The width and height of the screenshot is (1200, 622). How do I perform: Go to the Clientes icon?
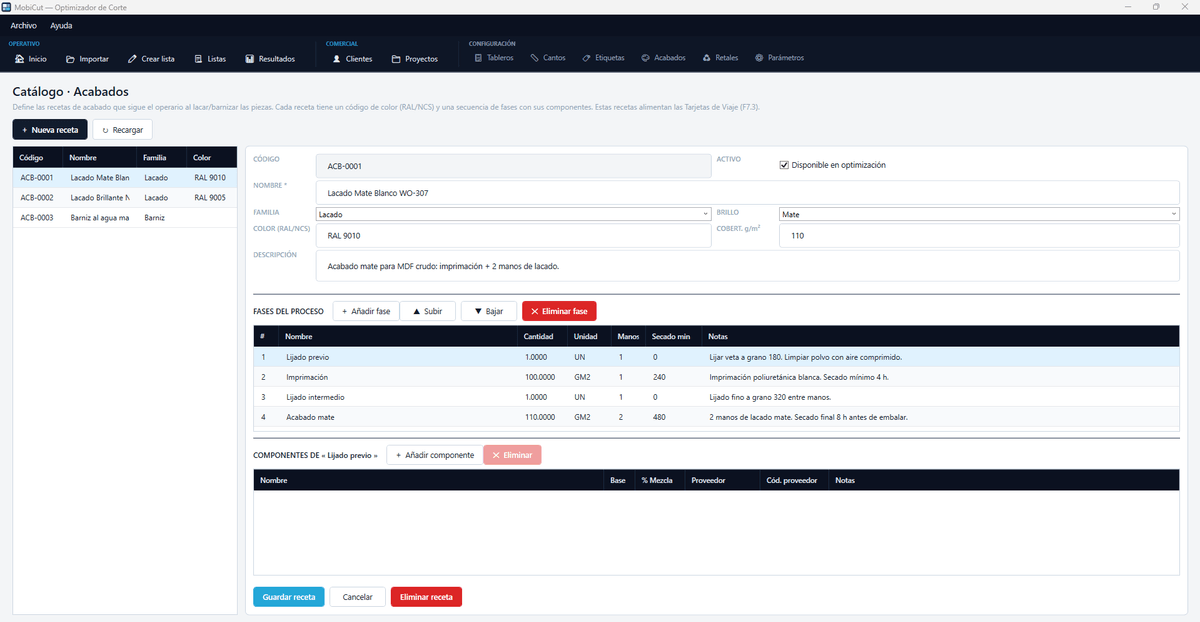point(336,59)
